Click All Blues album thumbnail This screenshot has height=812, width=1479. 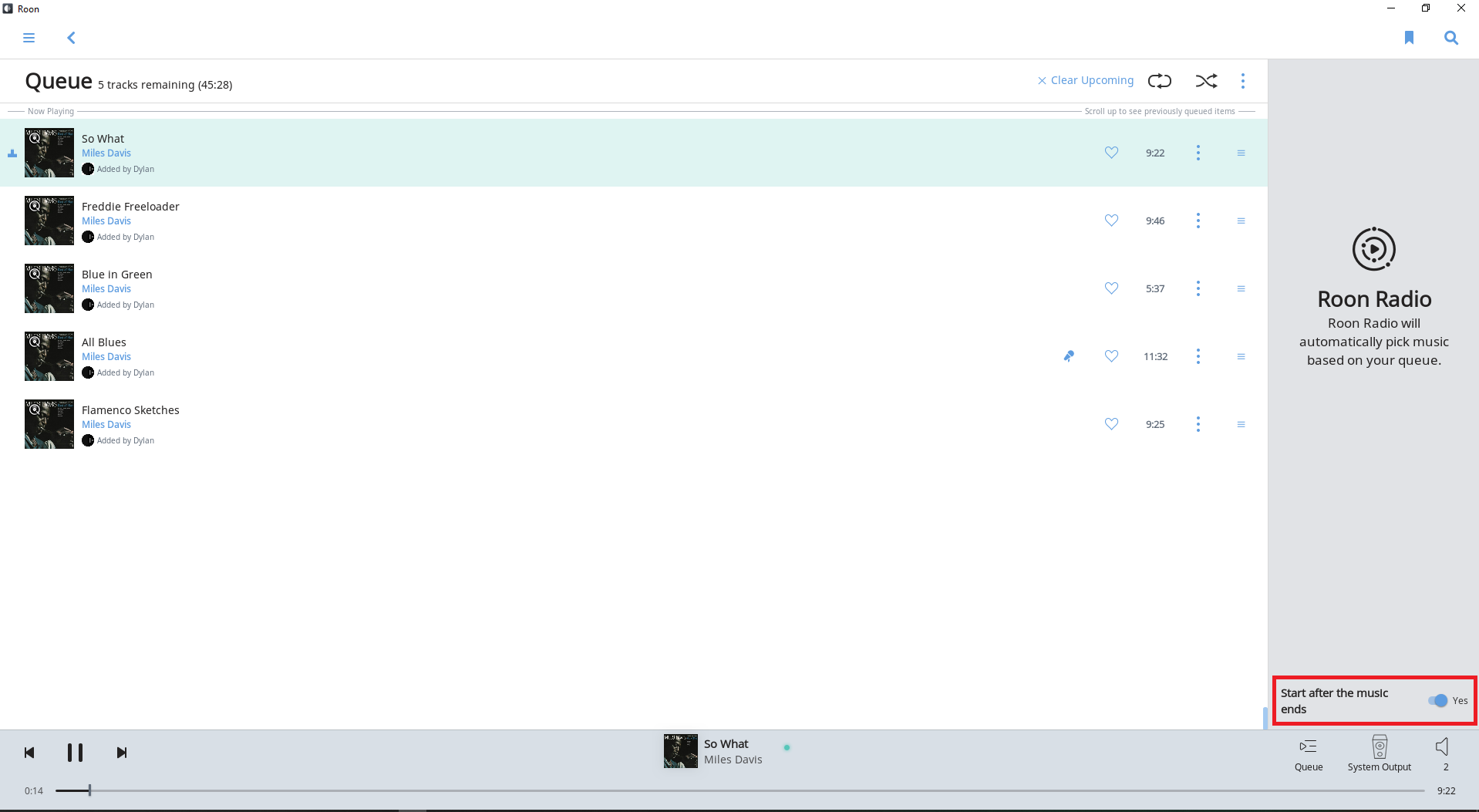point(49,356)
